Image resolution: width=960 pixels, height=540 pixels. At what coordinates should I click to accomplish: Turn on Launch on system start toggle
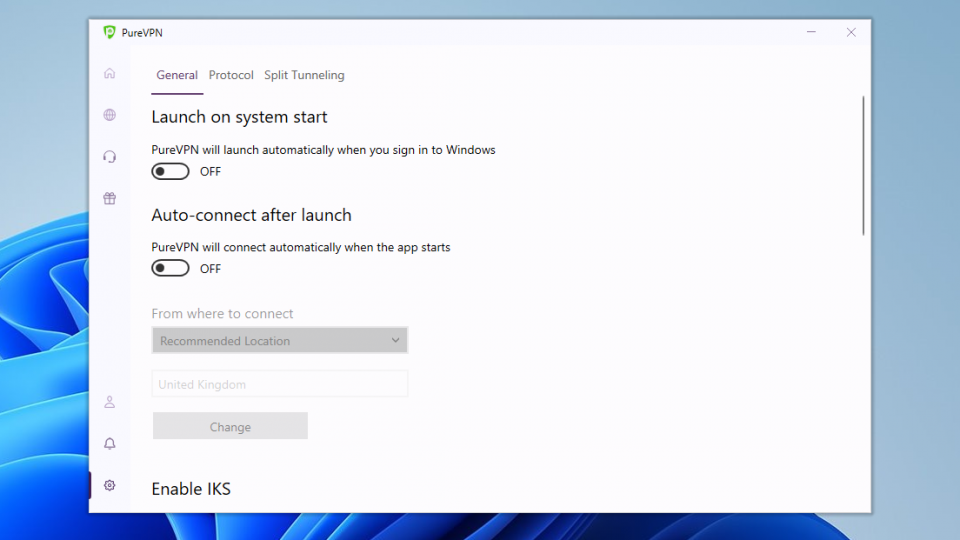coord(170,171)
